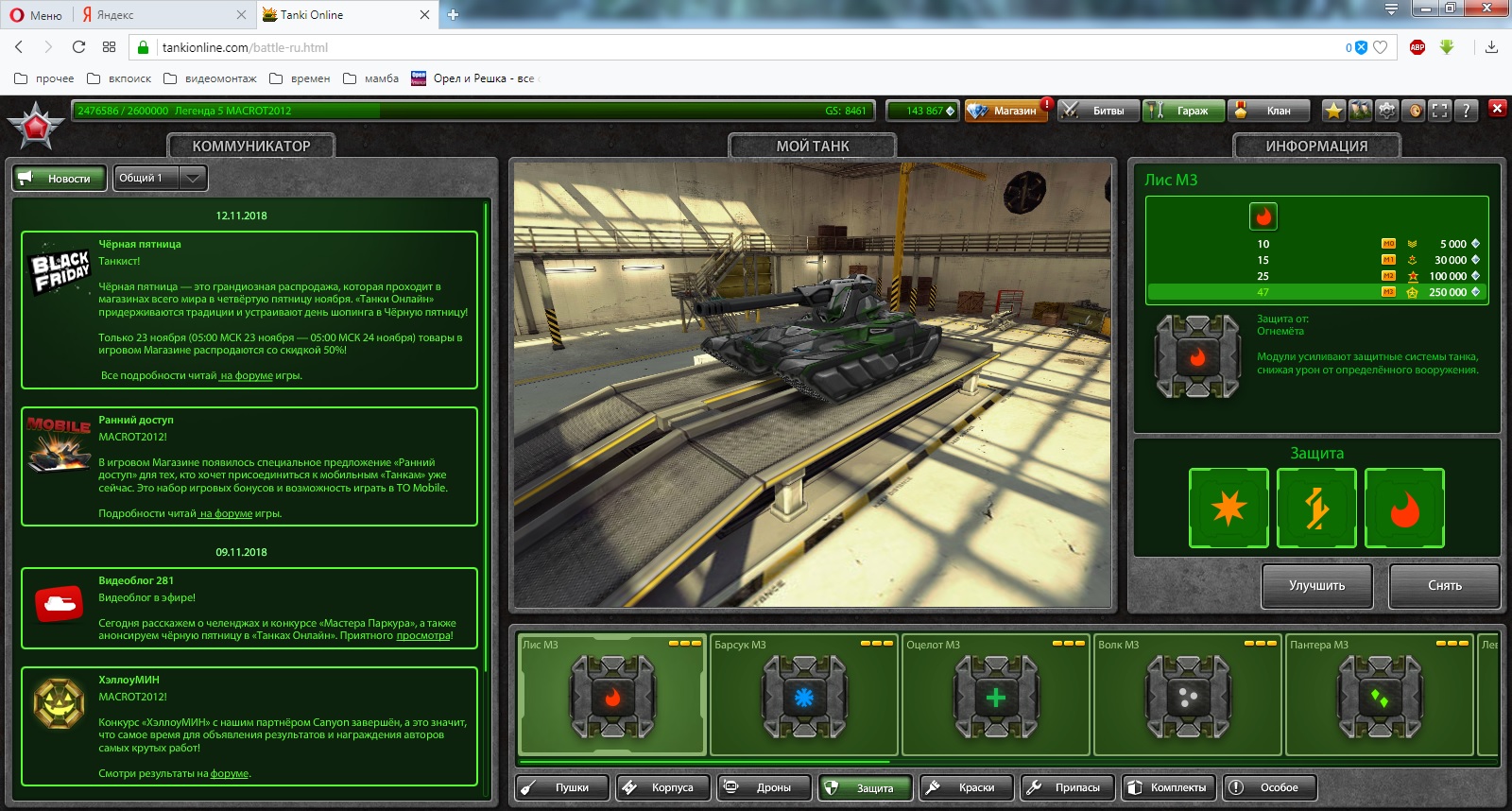The height and width of the screenshot is (811, 1512).
Task: Reload the page
Action: pyautogui.click(x=78, y=47)
